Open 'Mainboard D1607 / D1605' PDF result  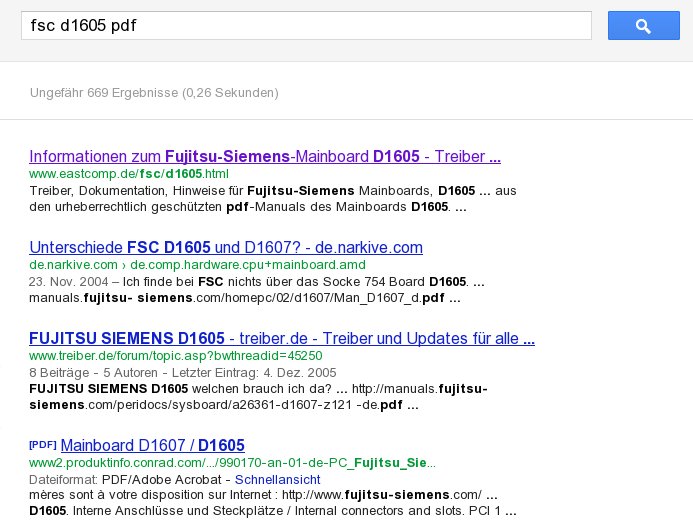click(152, 446)
